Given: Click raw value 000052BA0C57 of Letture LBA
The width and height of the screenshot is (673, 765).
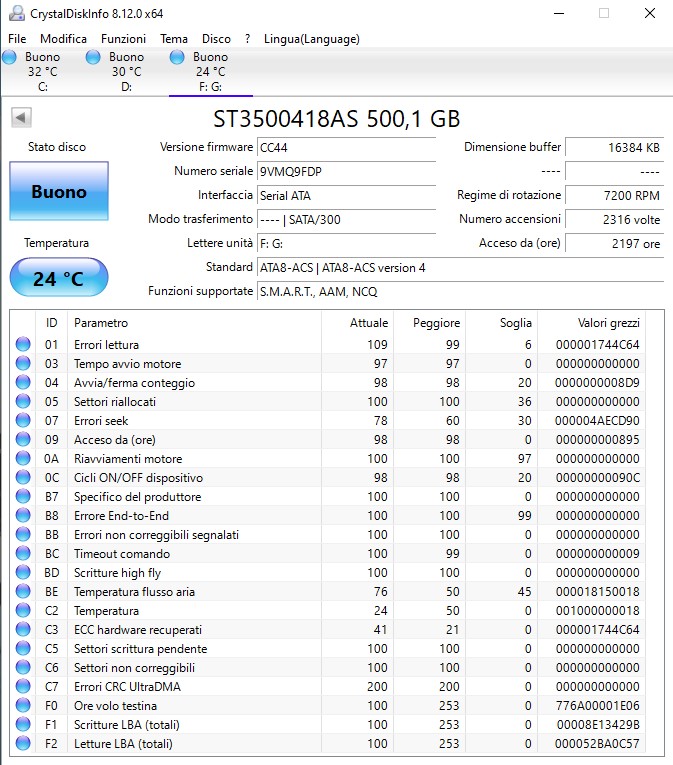Looking at the screenshot, I should coord(597,744).
